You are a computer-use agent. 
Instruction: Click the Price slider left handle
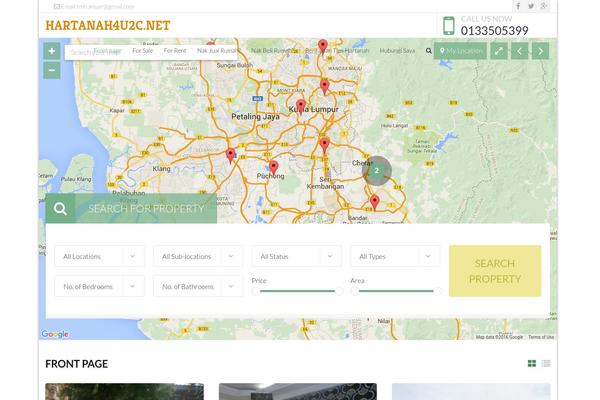pos(256,291)
